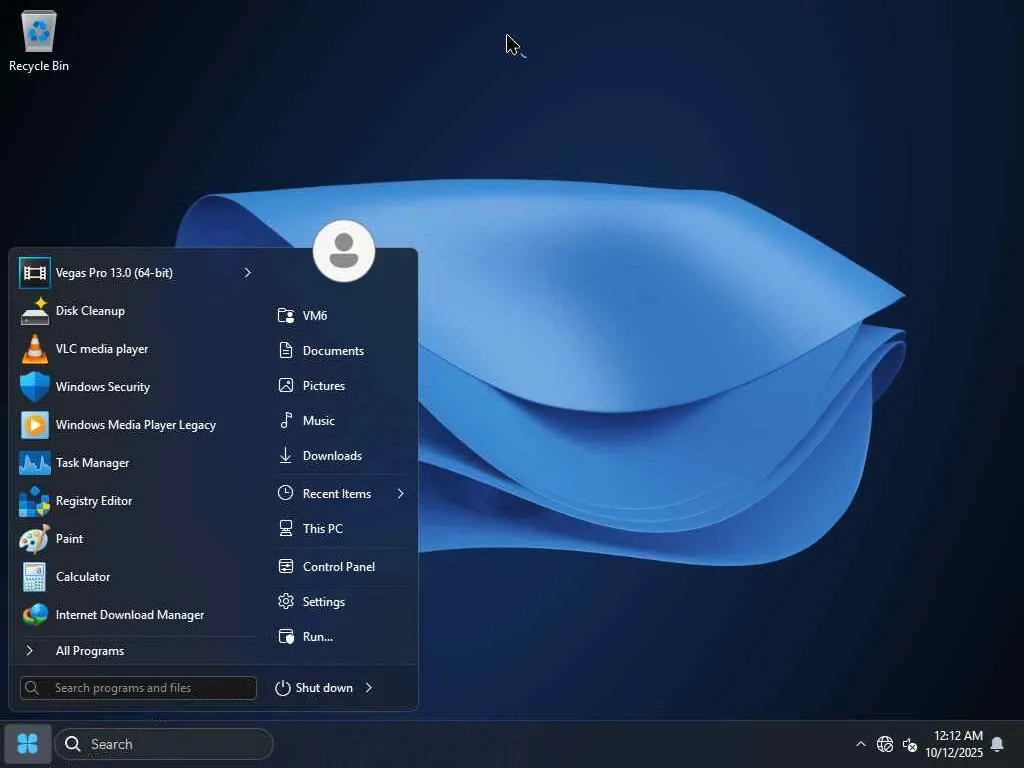The width and height of the screenshot is (1024, 768).
Task: Open the clock showing 12:12 AM
Action: tap(954, 744)
